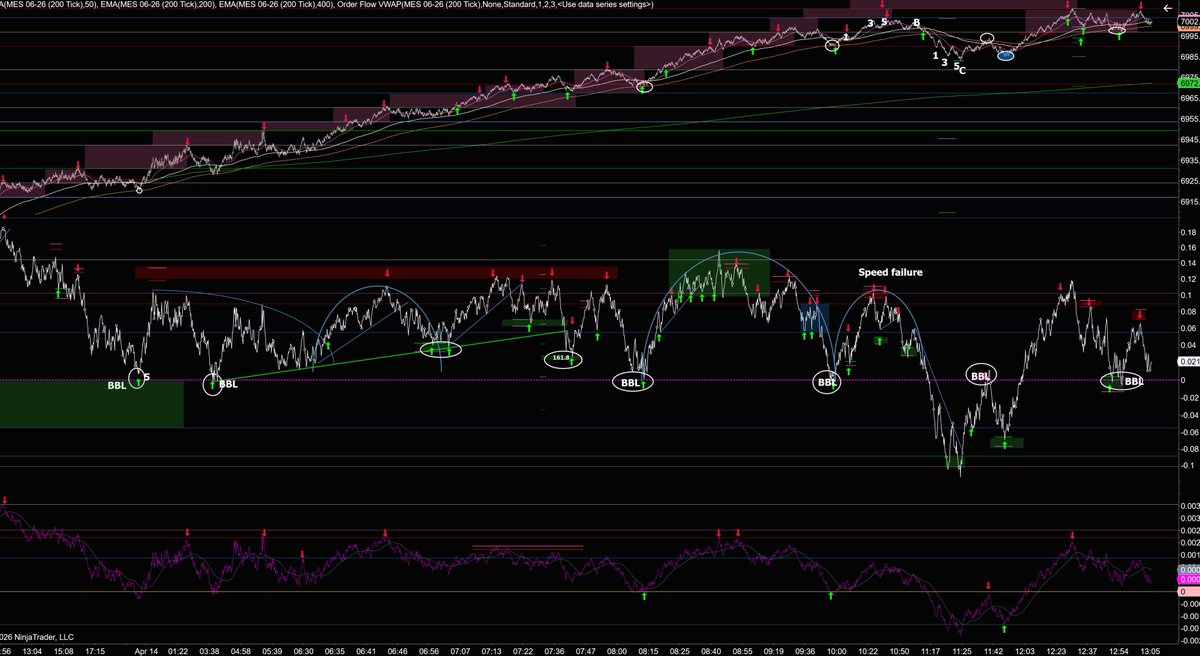Viewport: 1200px width, 656px height.
Task: Click the 13:05 time axis label
Action: click(x=1151, y=649)
